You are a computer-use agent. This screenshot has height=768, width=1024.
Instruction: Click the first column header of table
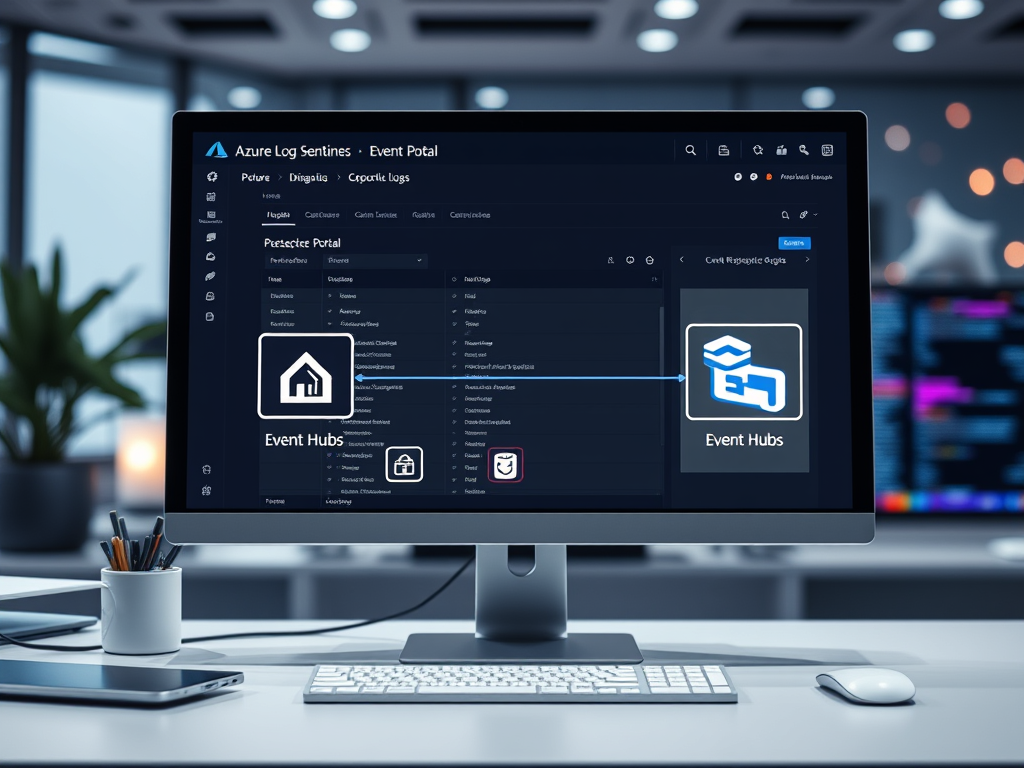(x=275, y=279)
